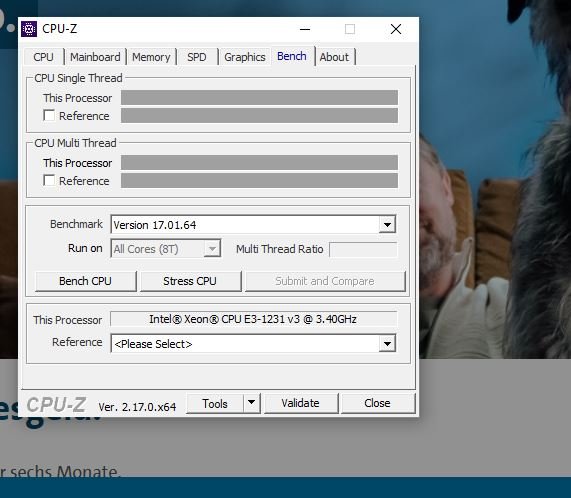This screenshot has width=571, height=498.
Task: Click the Single Thread Reference bar
Action: 259,115
